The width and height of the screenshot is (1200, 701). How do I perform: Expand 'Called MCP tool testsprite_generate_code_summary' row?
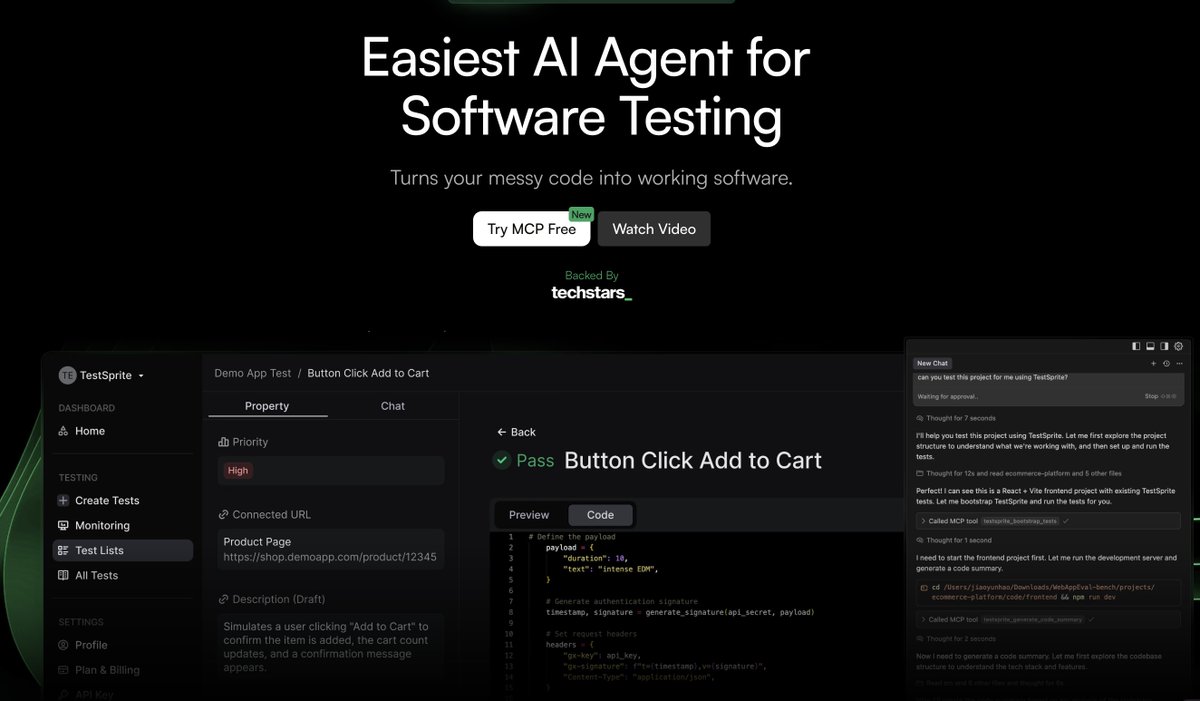pos(1048,619)
